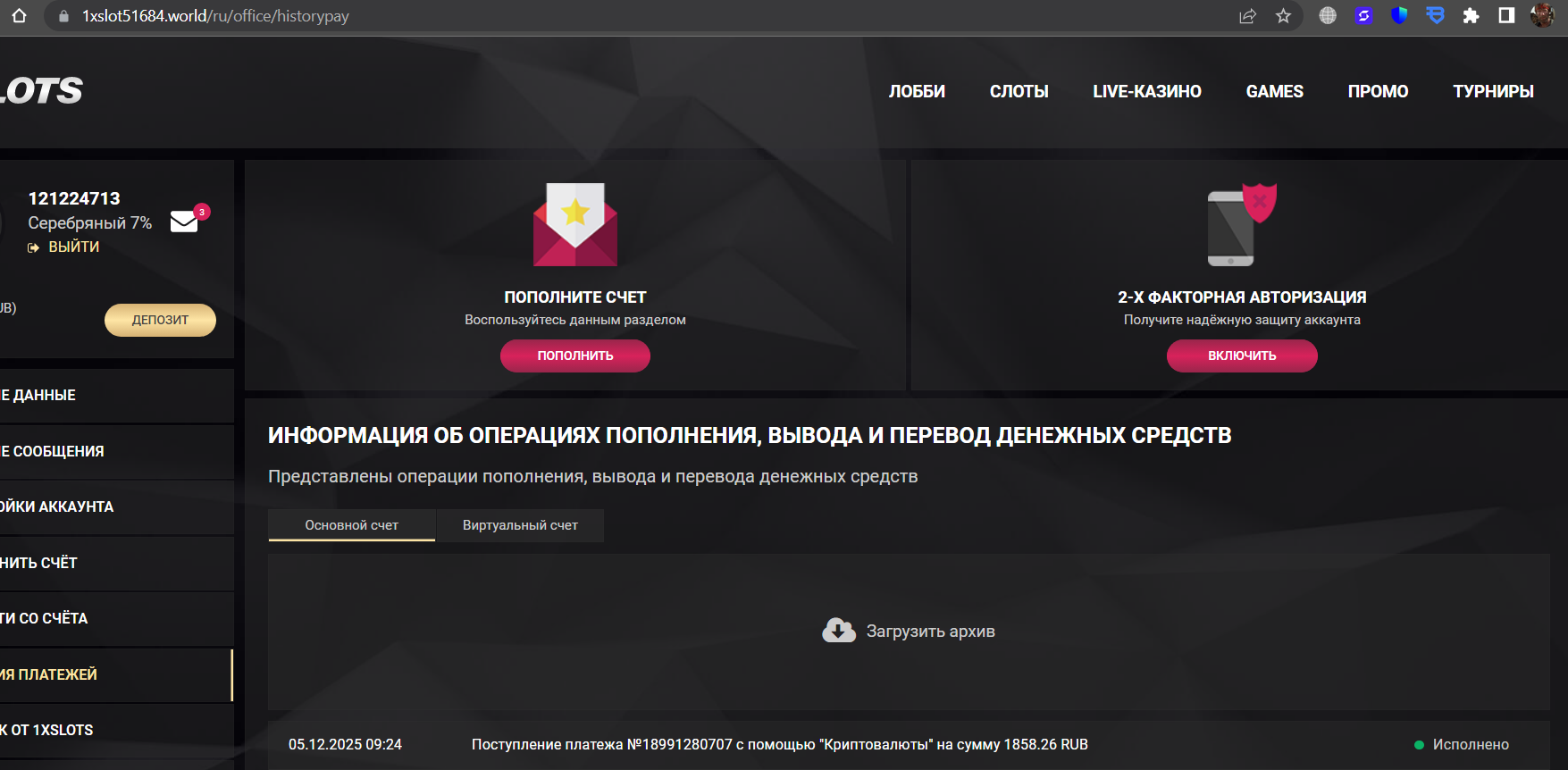
Task: Open the ОТ 1XSLOTS sidebar item
Action: (117, 730)
